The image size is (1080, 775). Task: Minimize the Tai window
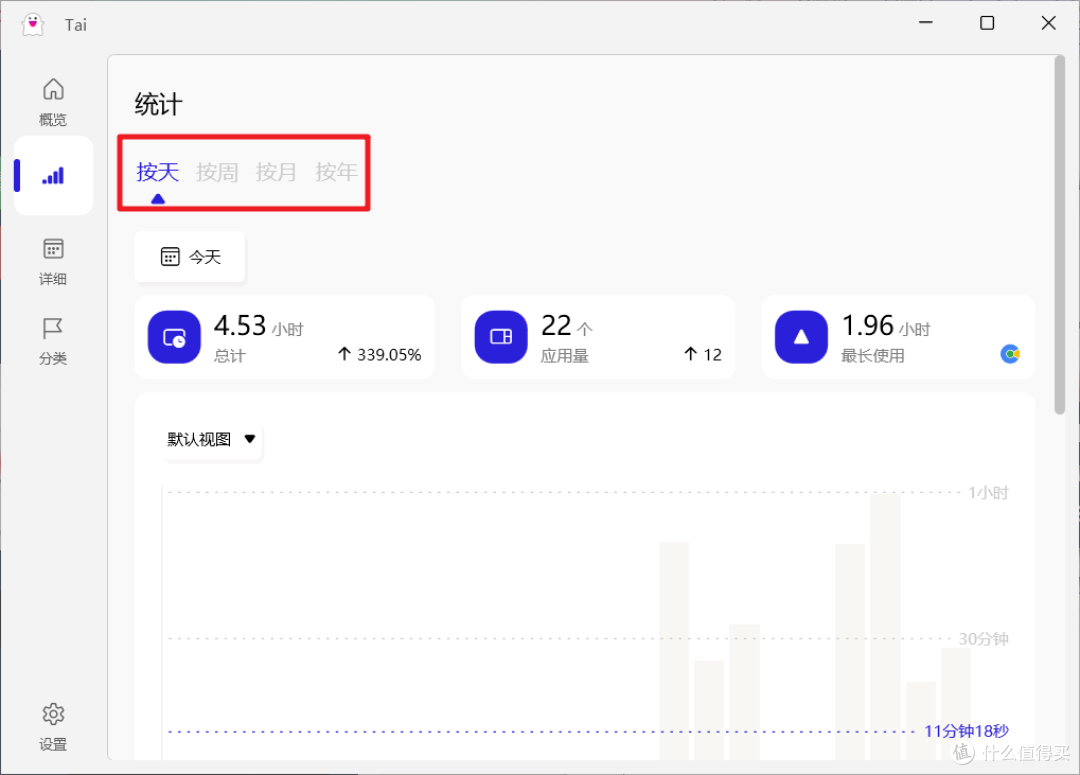[x=926, y=23]
